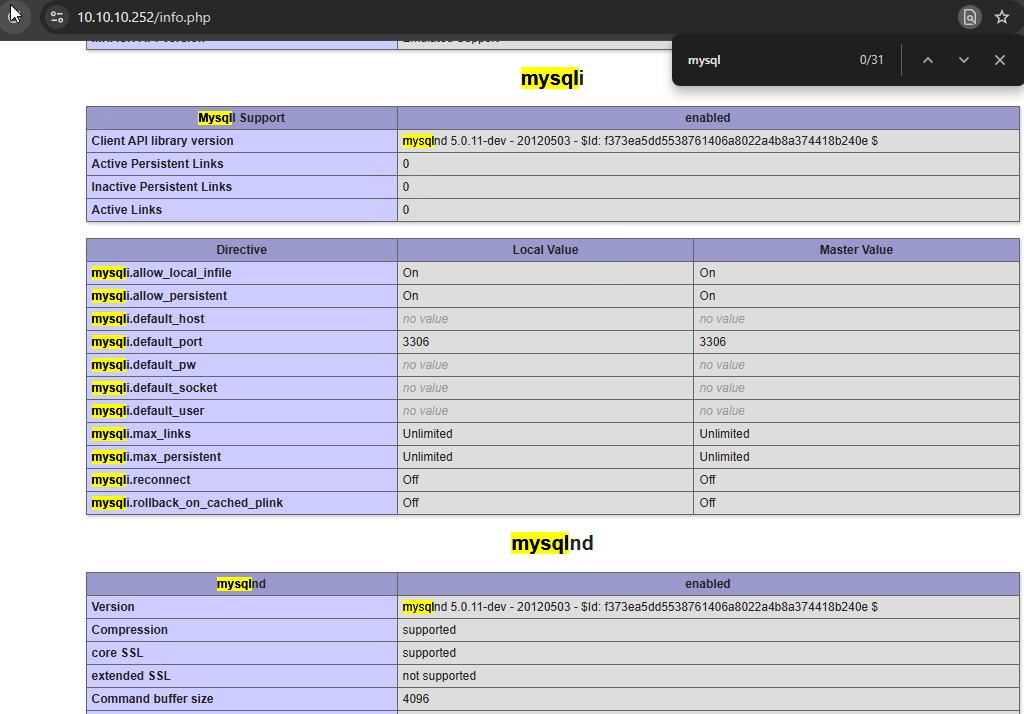Click the extended SSL not supported value
The image size is (1024, 714).
point(439,676)
